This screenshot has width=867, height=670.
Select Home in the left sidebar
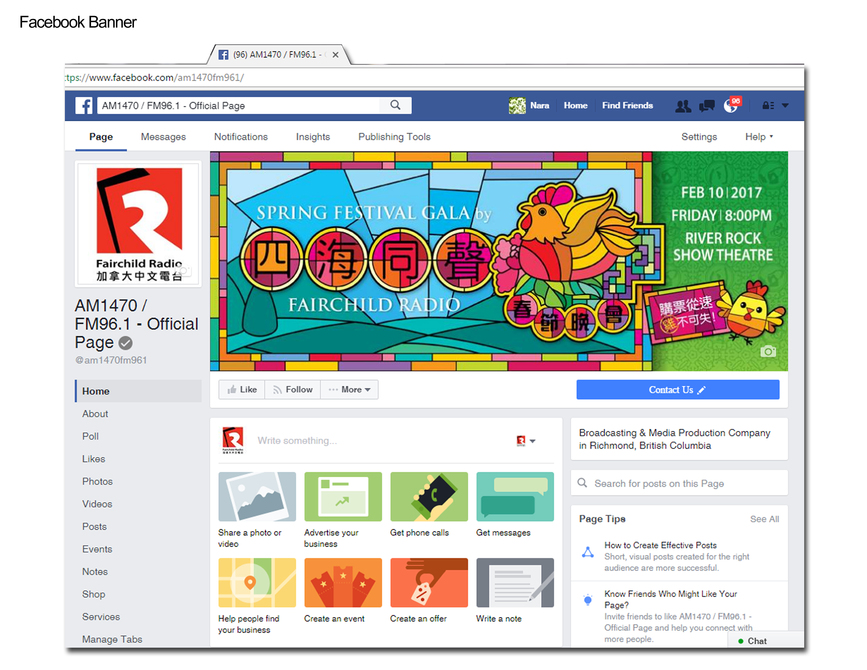138,391
